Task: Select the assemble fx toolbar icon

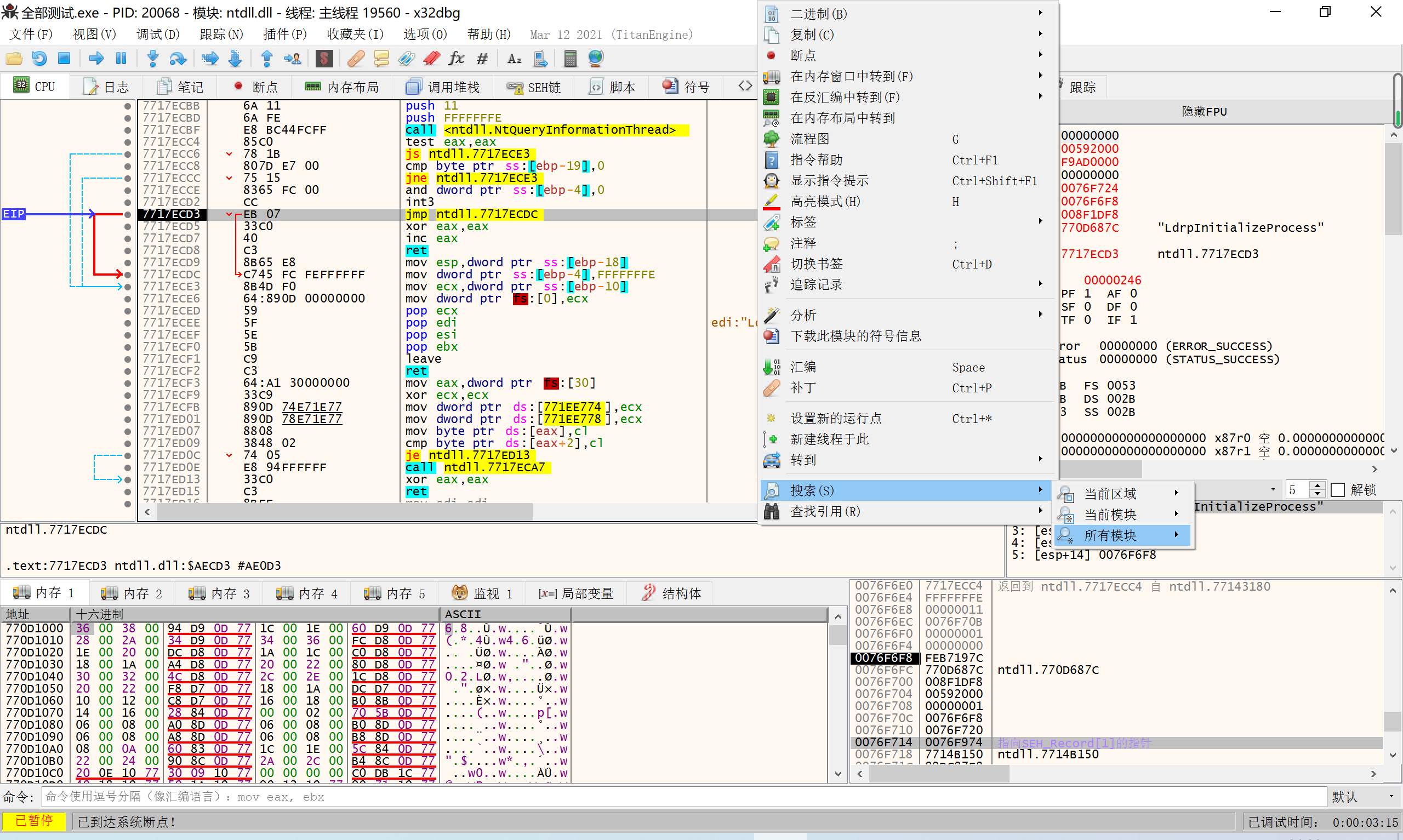Action: tap(455, 58)
